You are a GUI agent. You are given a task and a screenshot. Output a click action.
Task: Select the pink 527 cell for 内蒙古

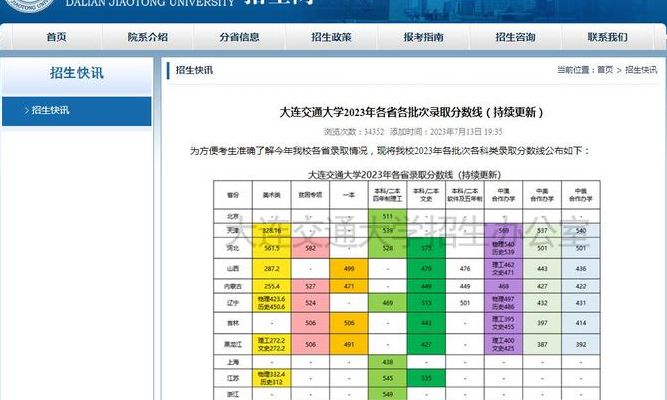pyautogui.click(x=310, y=286)
